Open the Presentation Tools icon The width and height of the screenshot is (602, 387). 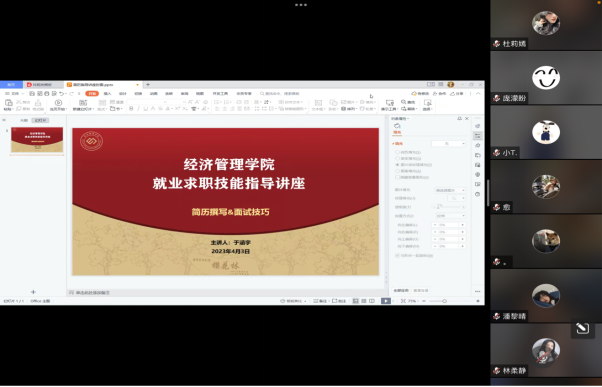coord(389,103)
